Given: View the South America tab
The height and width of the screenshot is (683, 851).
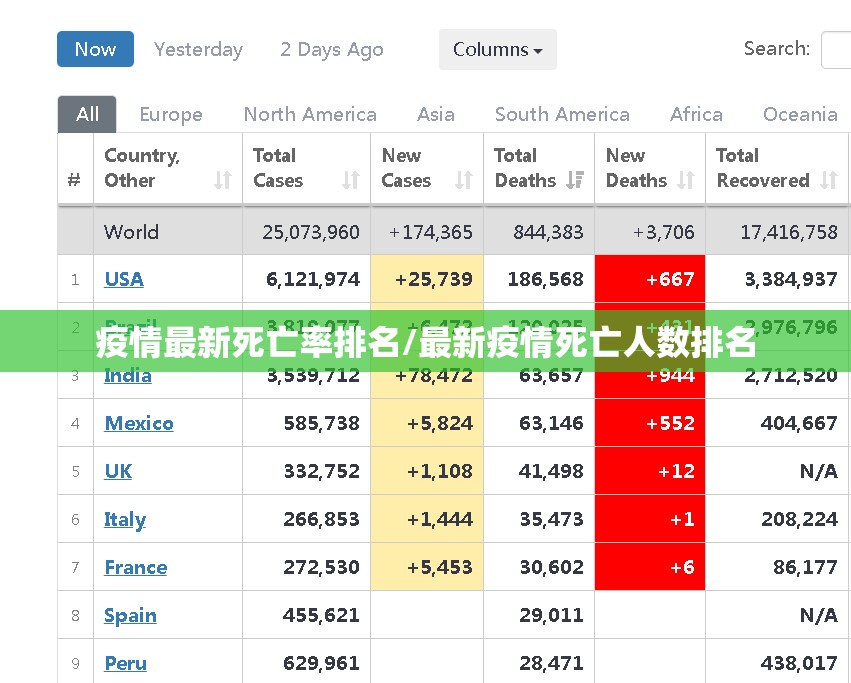Looking at the screenshot, I should 562,114.
